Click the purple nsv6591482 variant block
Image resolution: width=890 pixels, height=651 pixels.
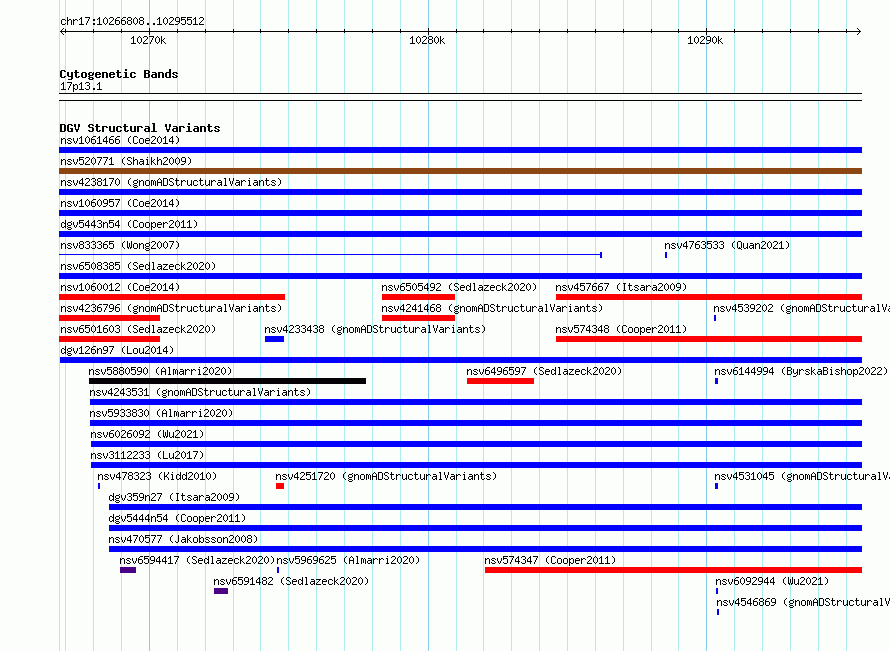pos(221,591)
